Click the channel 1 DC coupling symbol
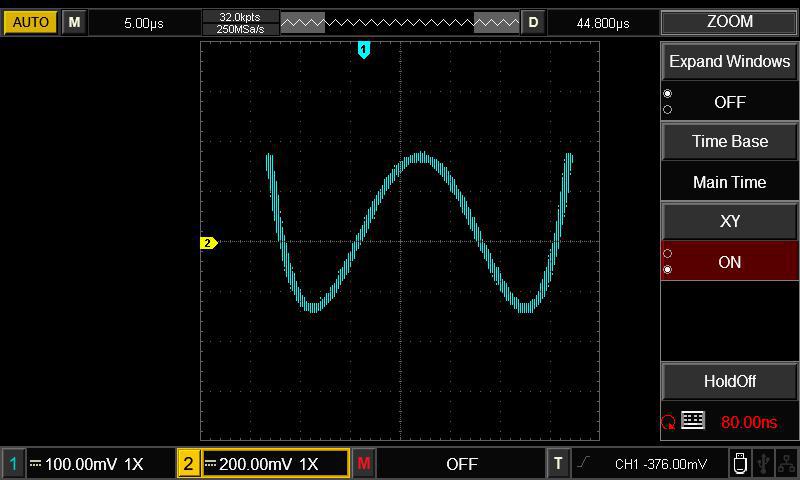 coord(35,464)
